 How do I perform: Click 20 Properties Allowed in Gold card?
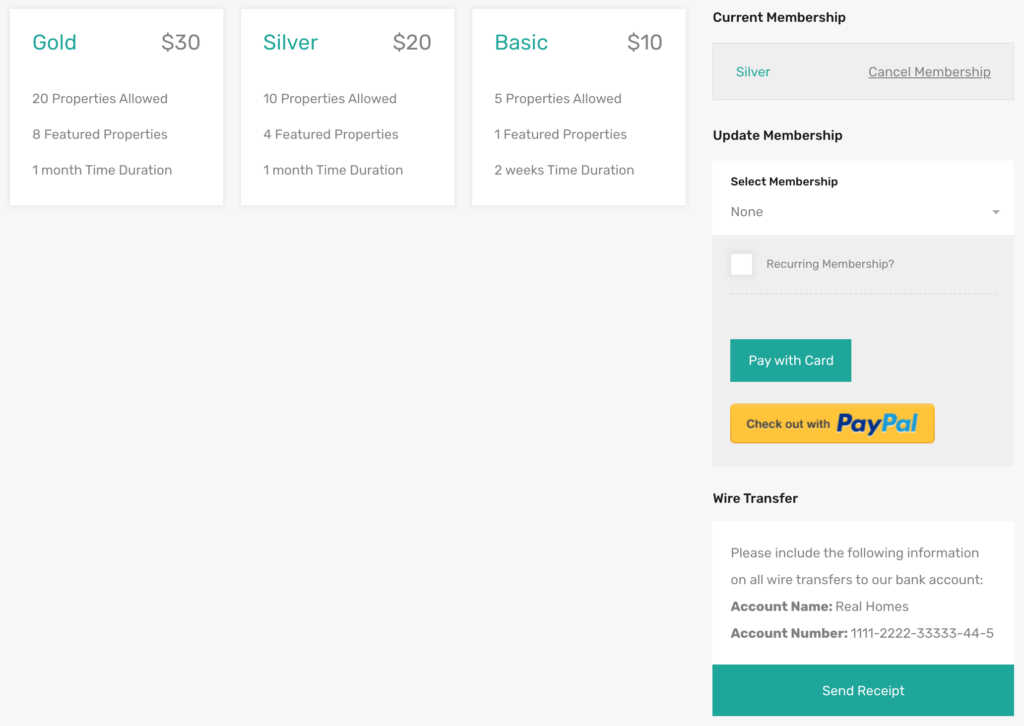100,99
